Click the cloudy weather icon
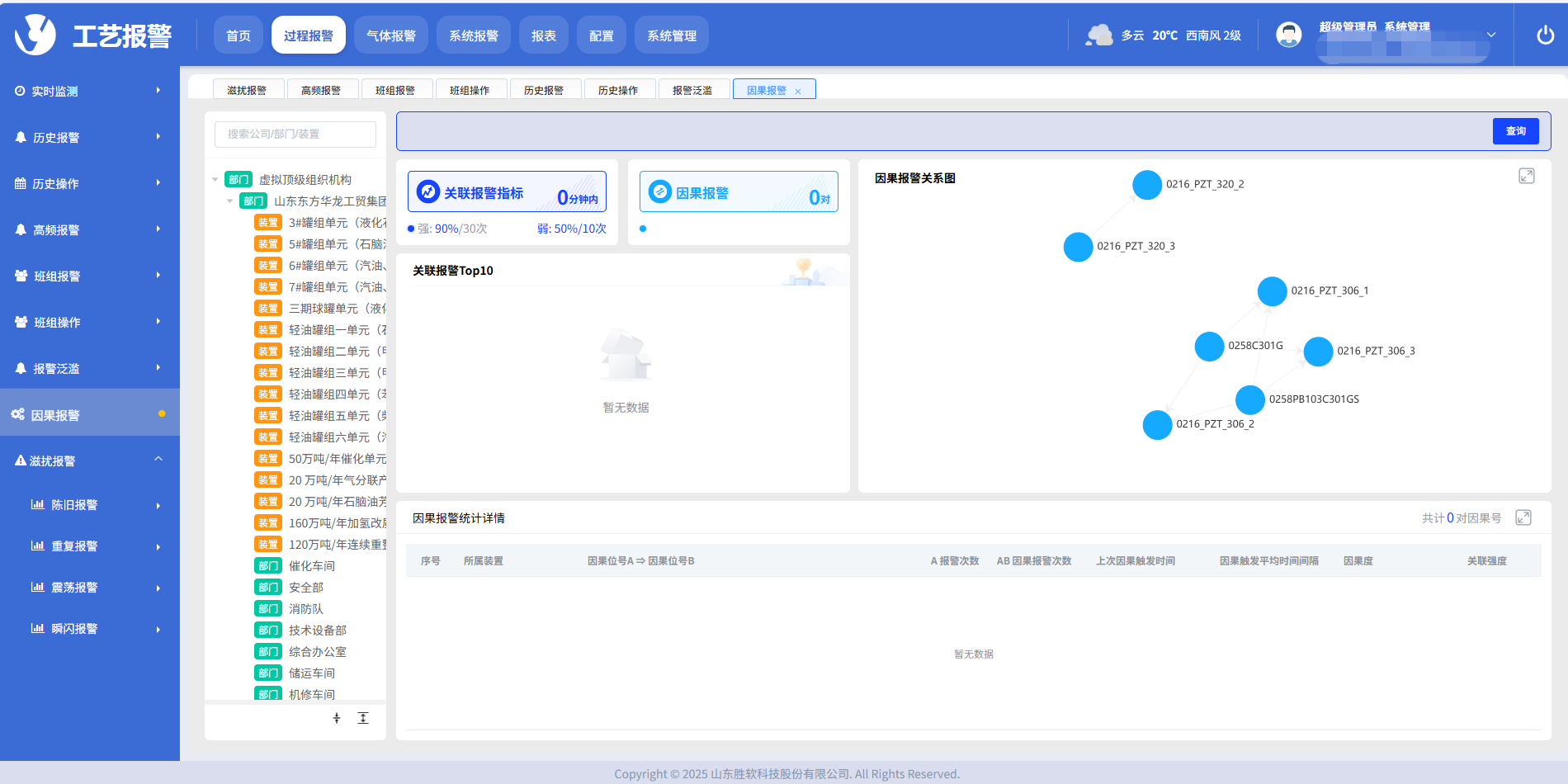The image size is (1568, 784). coord(1099,35)
